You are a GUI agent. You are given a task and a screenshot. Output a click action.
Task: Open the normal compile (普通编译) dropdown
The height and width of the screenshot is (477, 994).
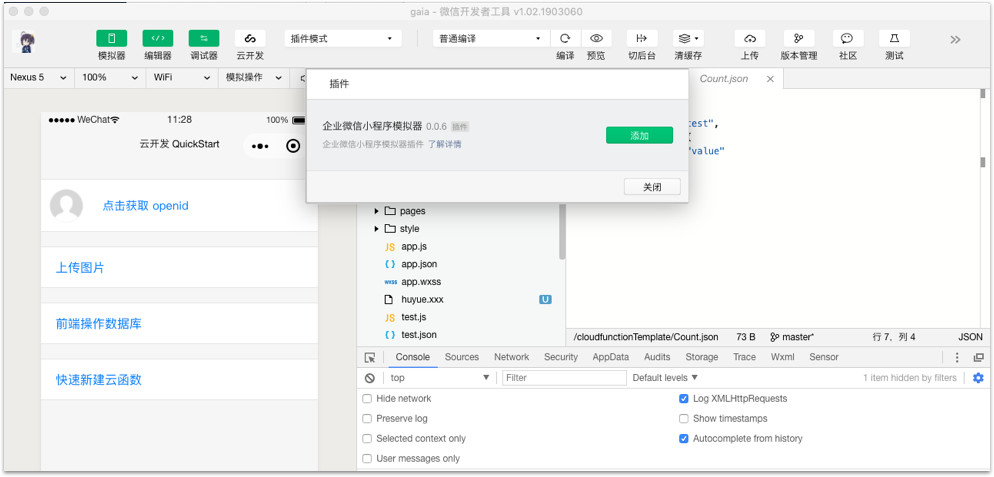tap(491, 39)
